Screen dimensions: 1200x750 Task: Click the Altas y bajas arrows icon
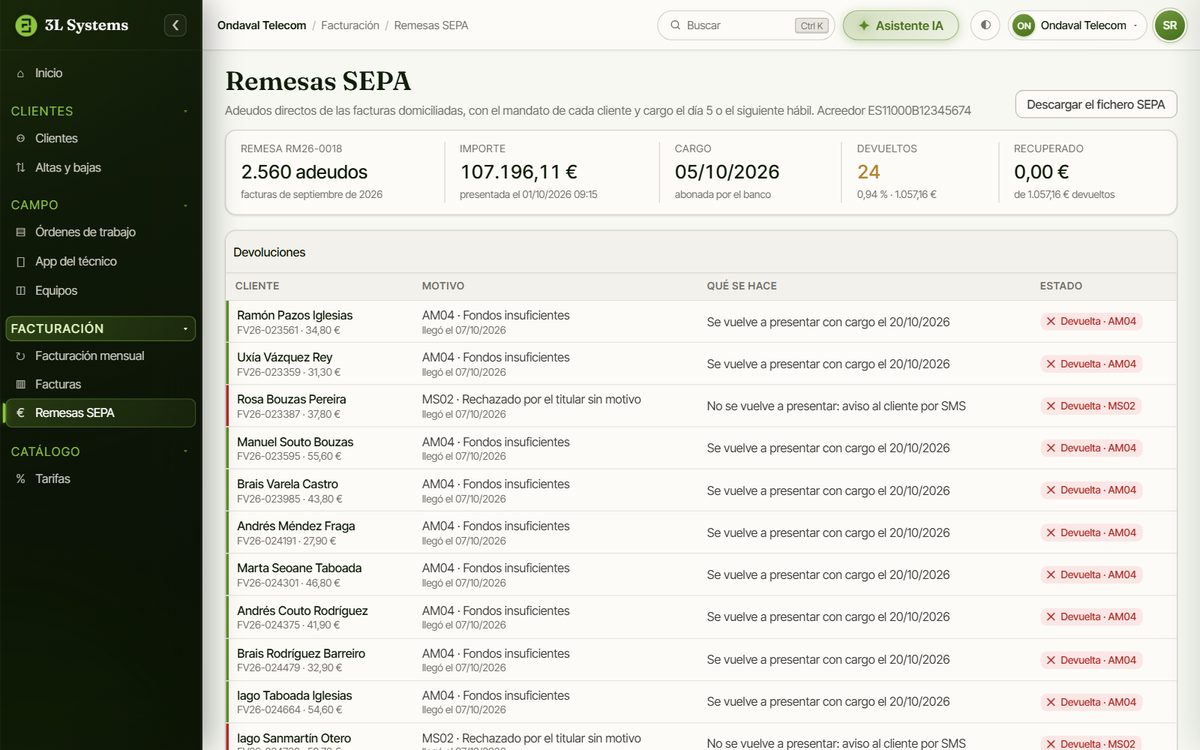point(21,167)
